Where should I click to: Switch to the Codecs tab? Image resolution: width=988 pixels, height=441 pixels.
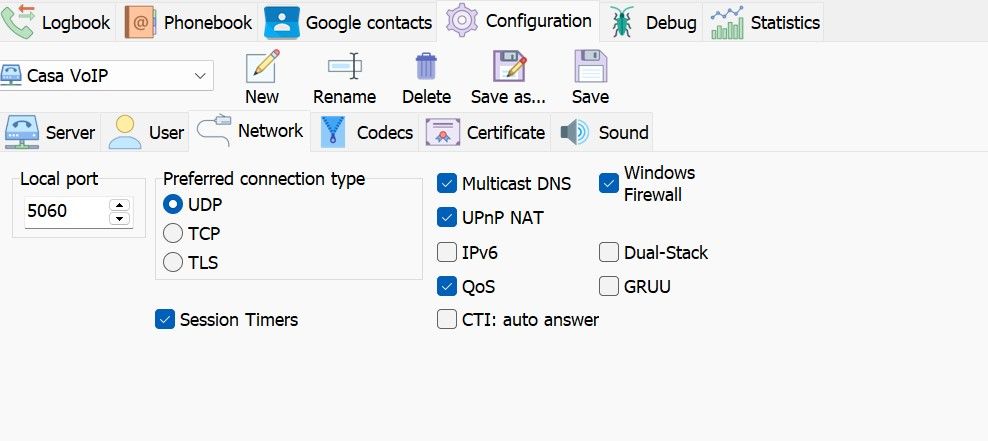pyautogui.click(x=367, y=132)
